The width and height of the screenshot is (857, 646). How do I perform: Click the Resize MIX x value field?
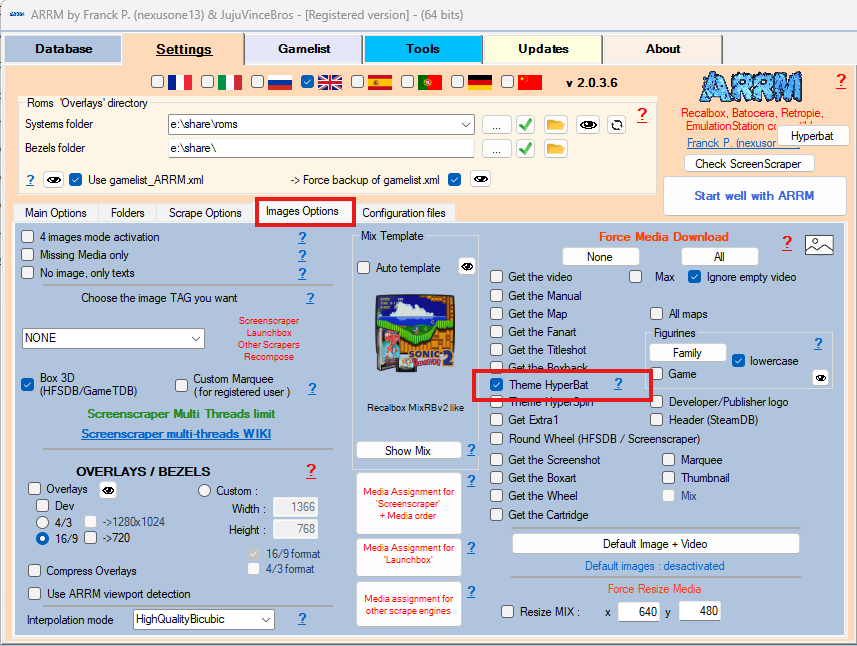637,611
